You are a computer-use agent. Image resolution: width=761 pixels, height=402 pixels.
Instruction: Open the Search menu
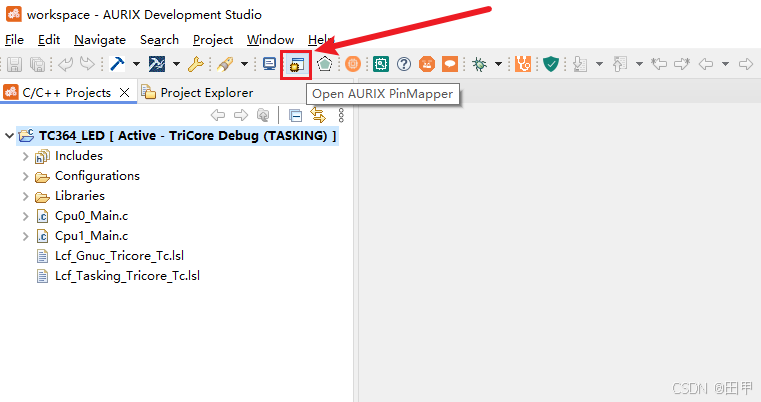[159, 40]
